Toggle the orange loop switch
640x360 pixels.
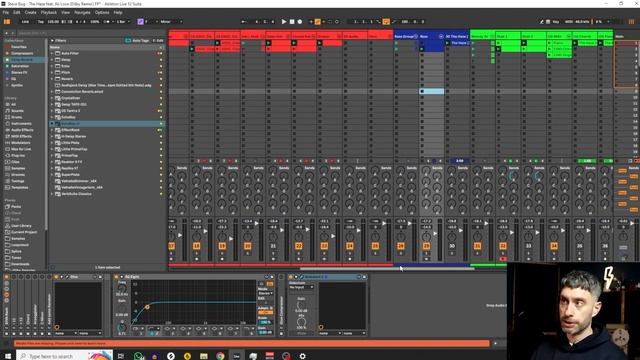pos(386,22)
